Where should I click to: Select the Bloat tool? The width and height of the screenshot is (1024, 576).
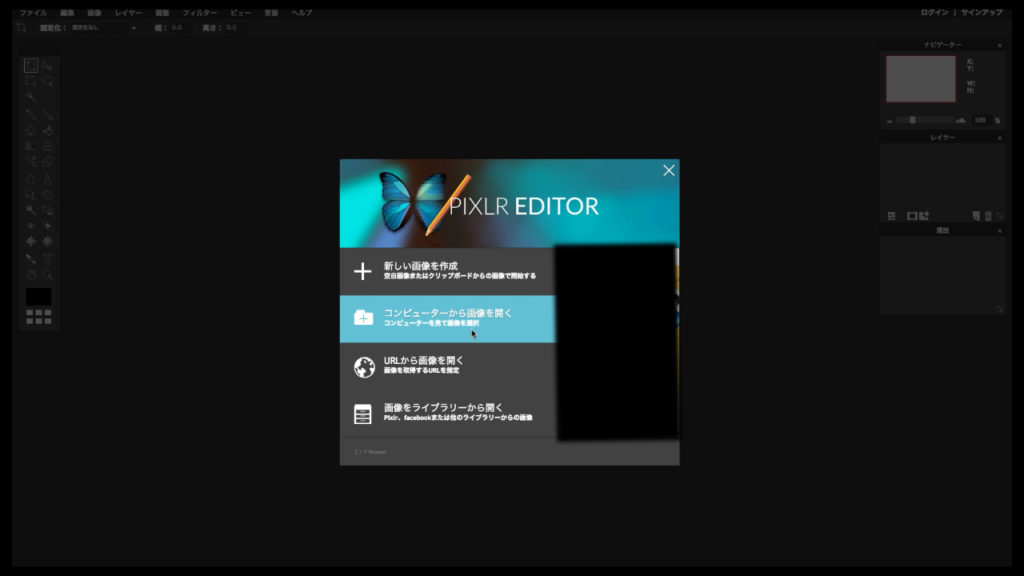click(31, 241)
